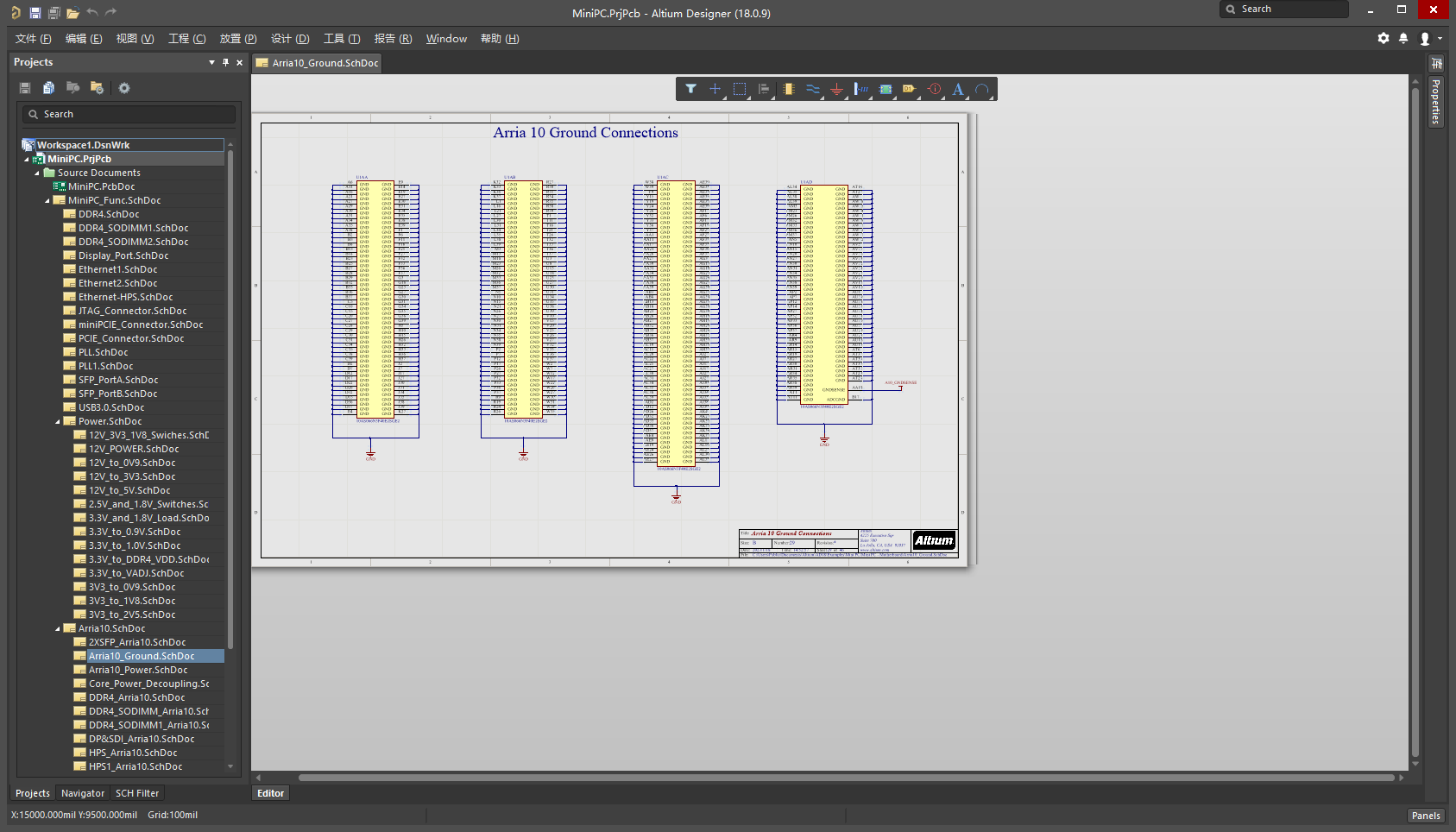
Task: Open the Panels button
Action: tap(1426, 816)
